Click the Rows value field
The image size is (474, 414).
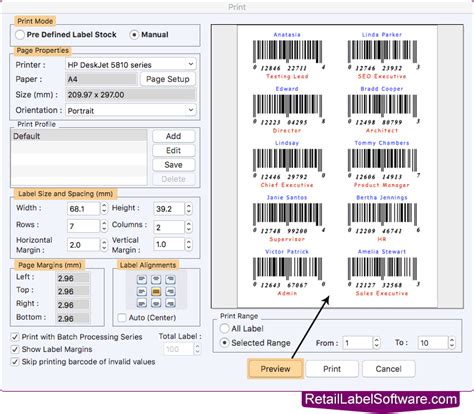[83, 226]
